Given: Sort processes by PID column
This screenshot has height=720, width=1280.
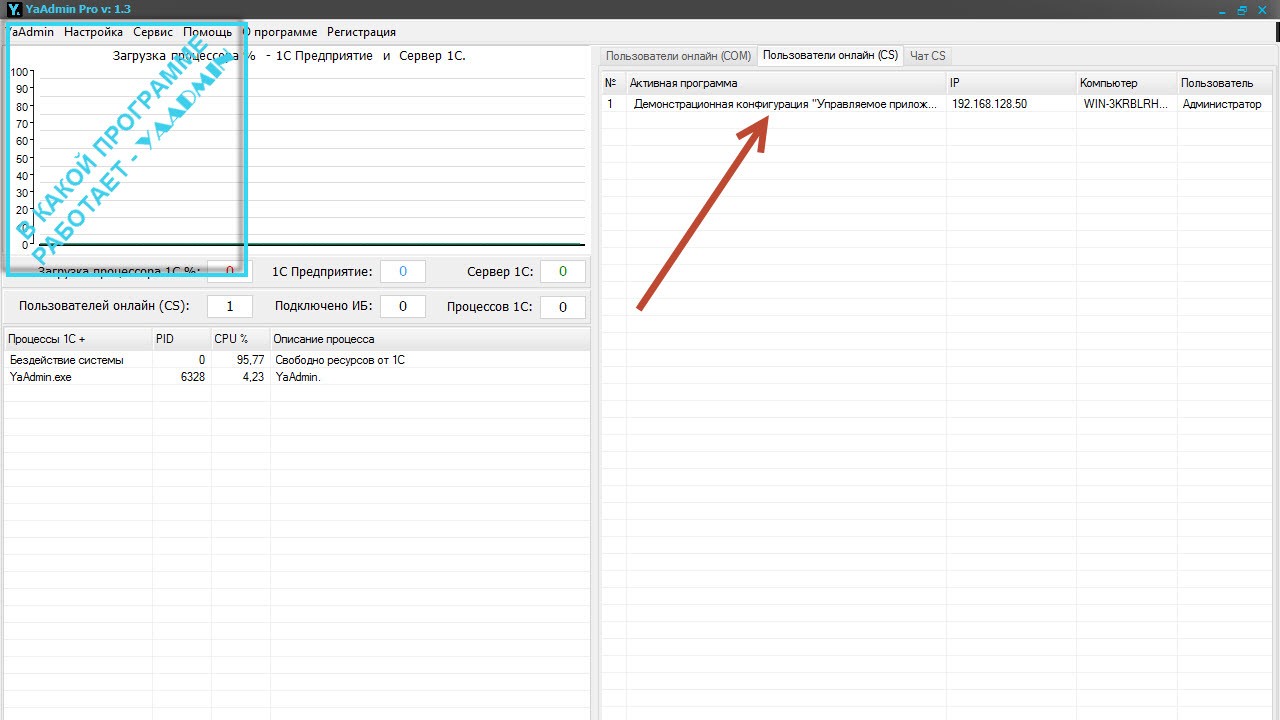Looking at the screenshot, I should point(180,339).
